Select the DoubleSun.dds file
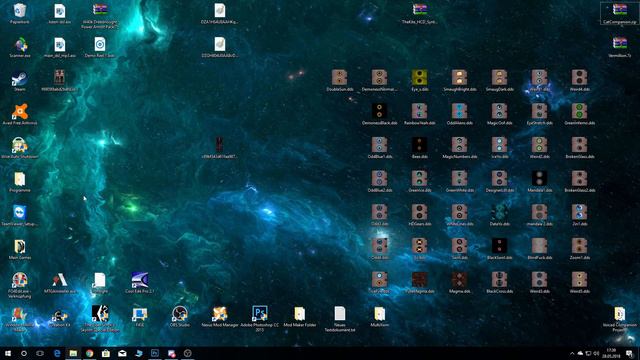The width and height of the screenshot is (640, 360). [x=340, y=80]
